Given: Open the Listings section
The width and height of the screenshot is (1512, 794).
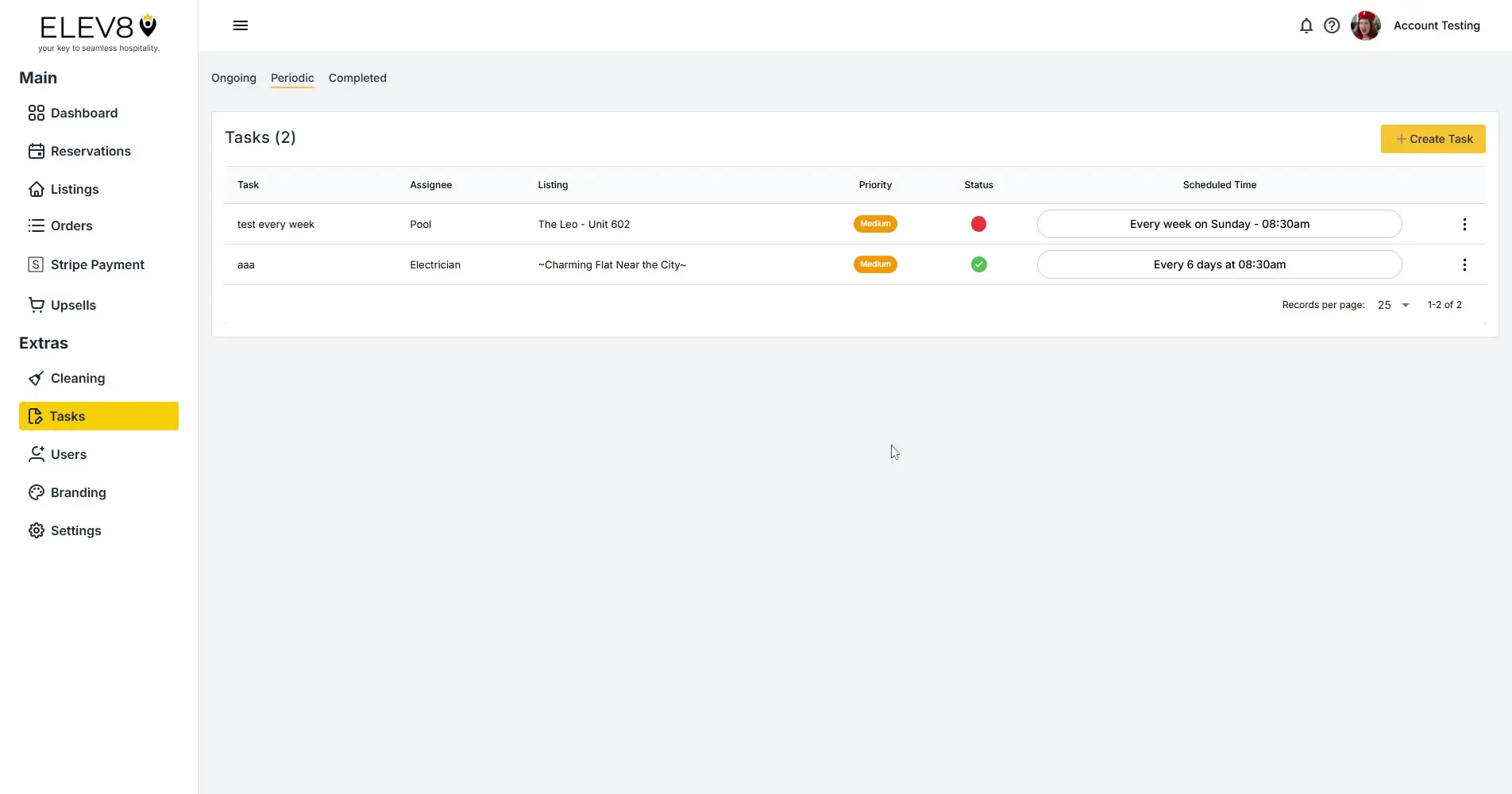Looking at the screenshot, I should click(x=73, y=189).
